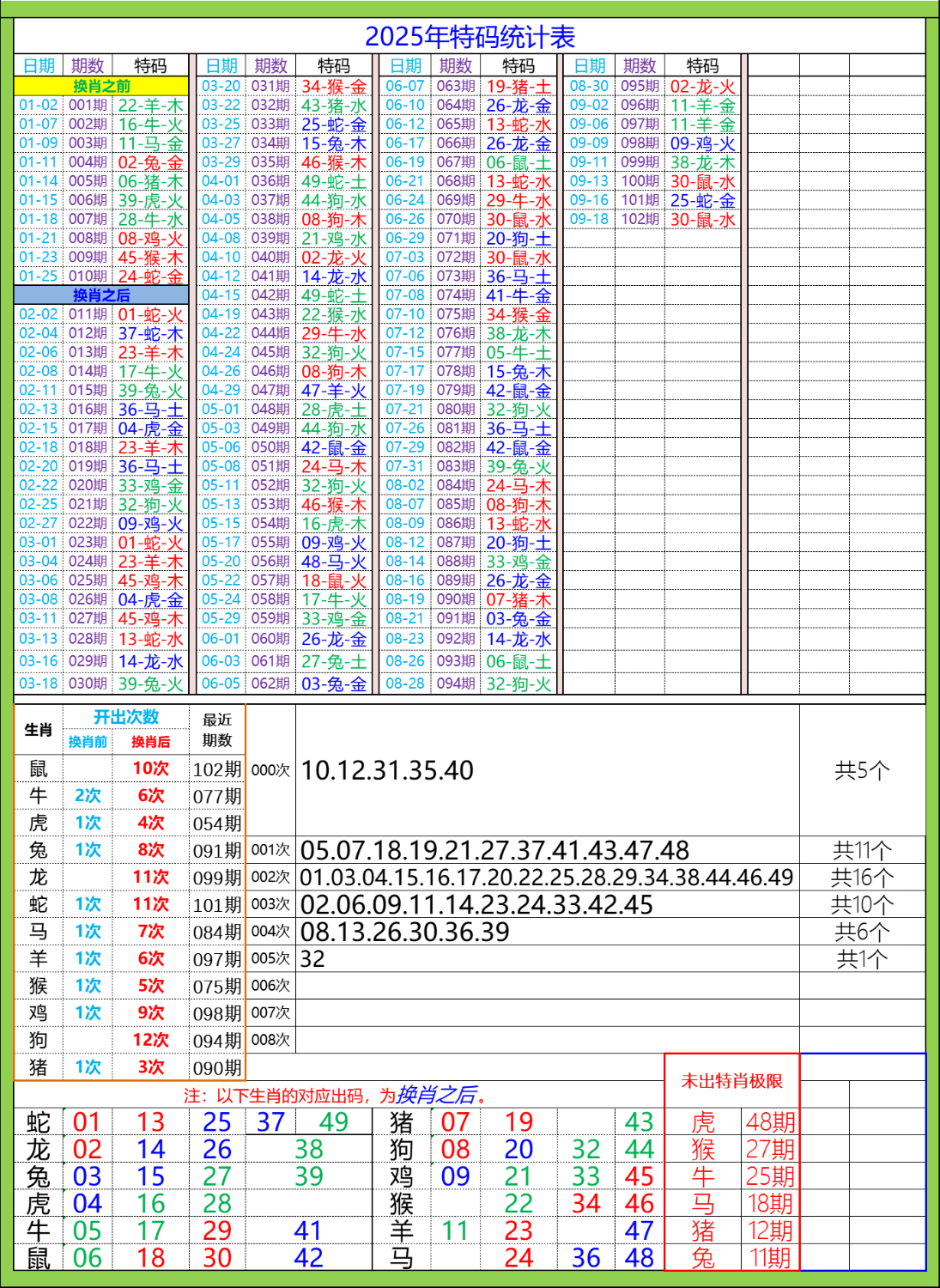Viewport: 940px width, 1288px height.
Task: Click the 2025年特码统计表 title
Action: point(470,36)
